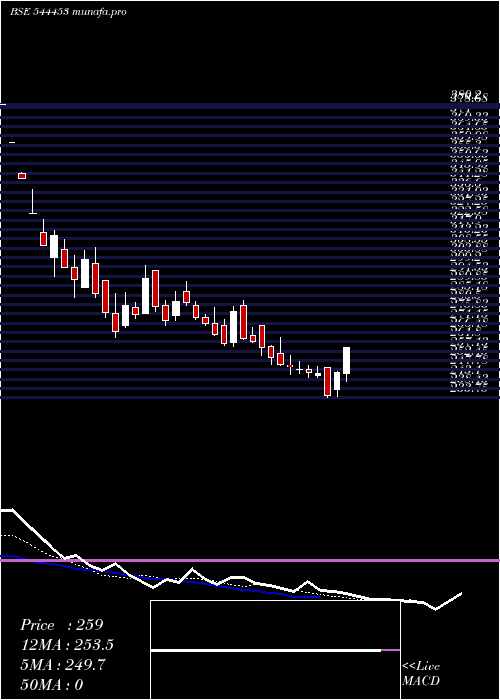Select the 12MA : 253.5 readout
The height and width of the screenshot is (700, 500).
point(67,645)
